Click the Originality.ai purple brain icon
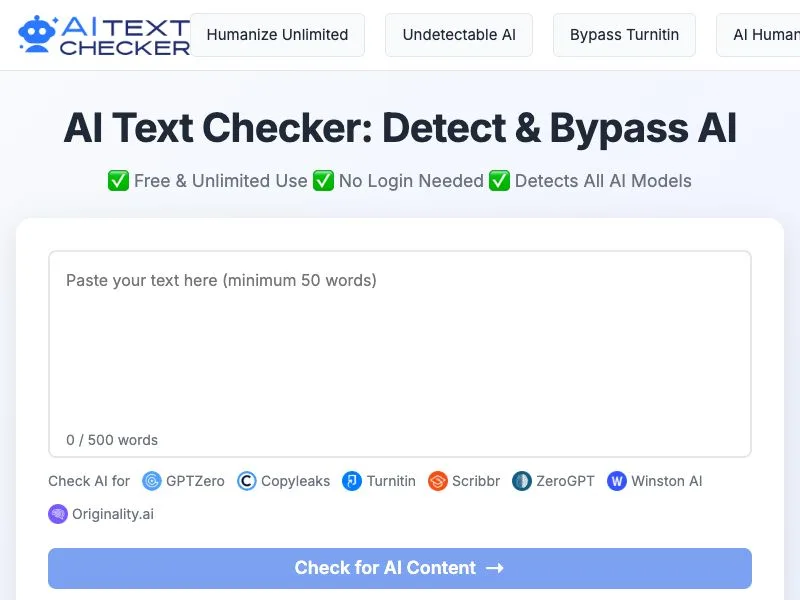Viewport: 800px width, 600px height. click(58, 514)
